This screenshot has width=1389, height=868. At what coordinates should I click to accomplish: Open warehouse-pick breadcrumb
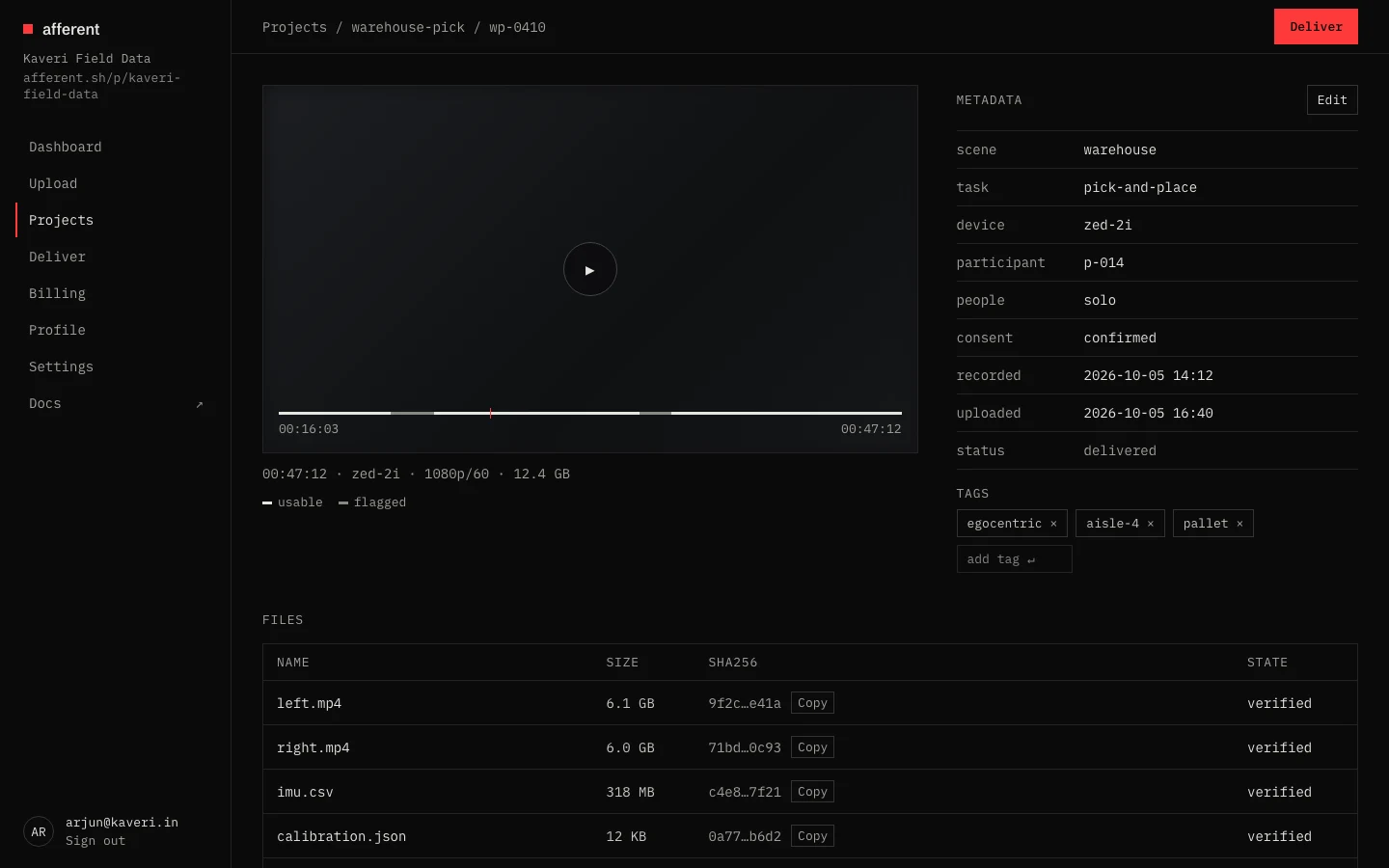[408, 27]
